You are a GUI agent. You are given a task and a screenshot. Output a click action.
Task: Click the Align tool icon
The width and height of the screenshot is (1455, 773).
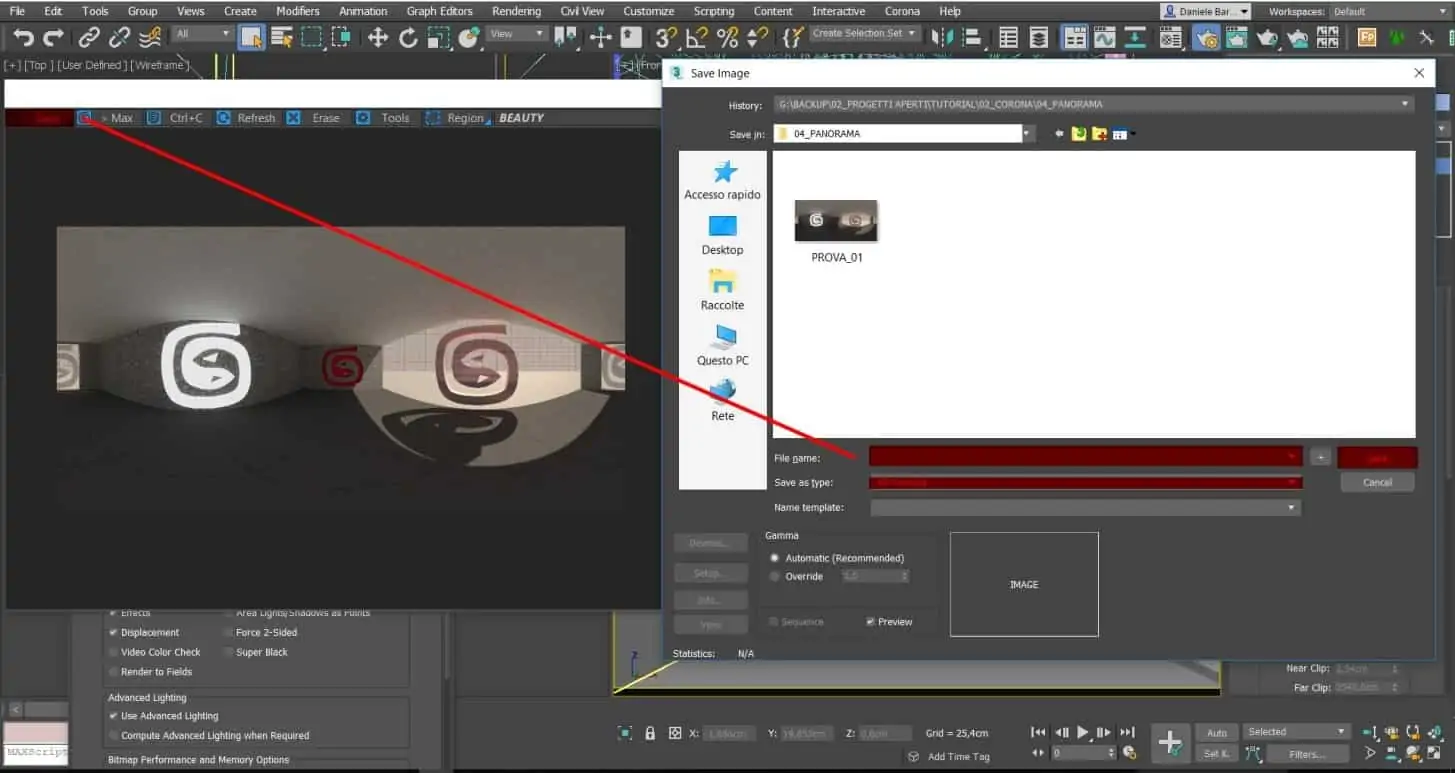pyautogui.click(x=971, y=38)
